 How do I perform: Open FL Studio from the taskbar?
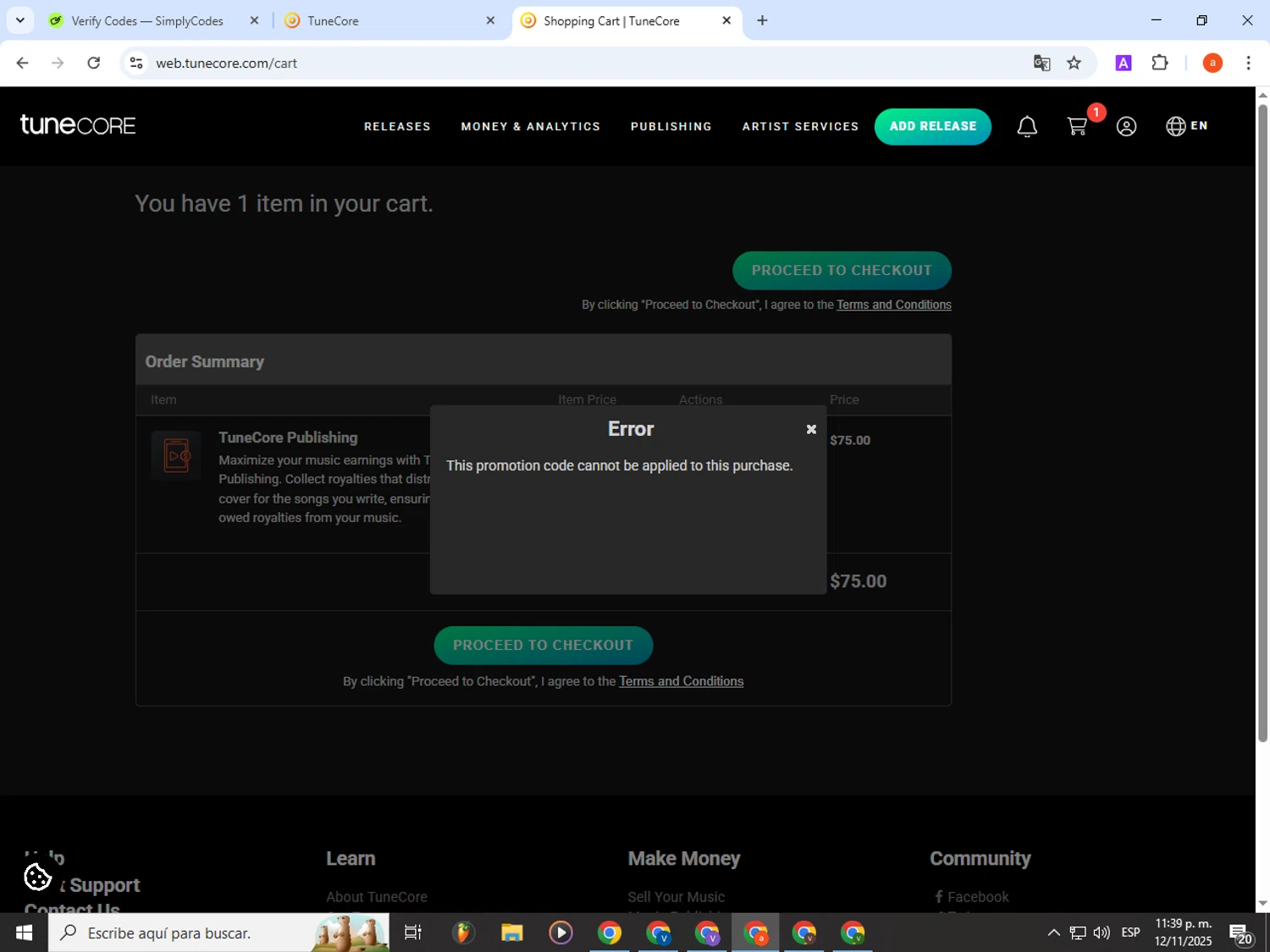(x=462, y=933)
